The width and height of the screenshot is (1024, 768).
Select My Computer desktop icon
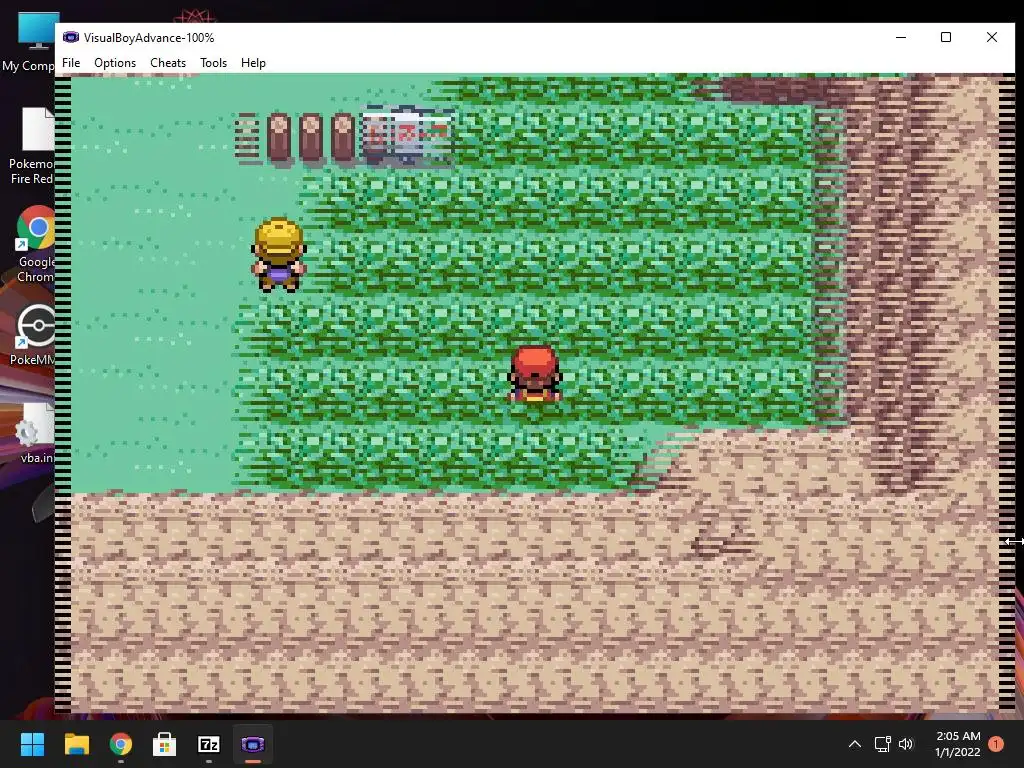coord(29,42)
